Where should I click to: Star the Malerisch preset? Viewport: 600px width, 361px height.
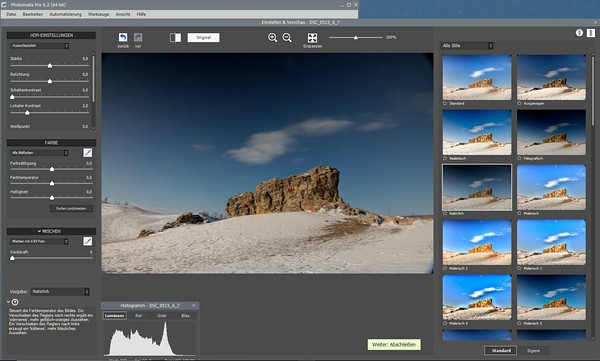(x=519, y=213)
